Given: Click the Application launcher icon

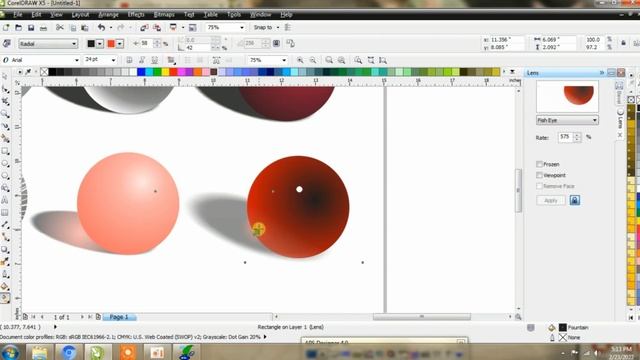Looking at the screenshot, I should (173, 27).
